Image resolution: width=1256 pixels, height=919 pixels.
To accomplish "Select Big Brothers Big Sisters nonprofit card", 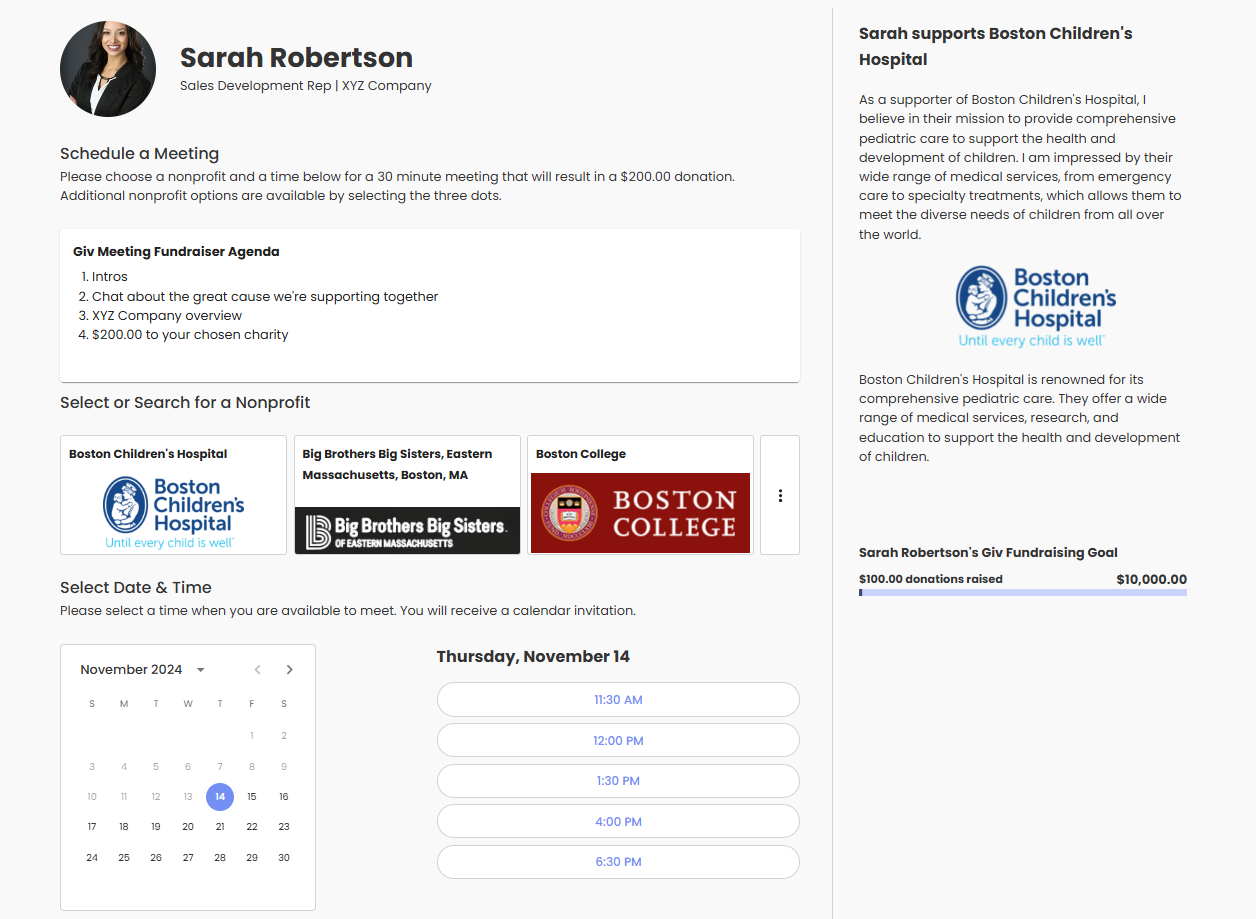I will click(x=407, y=495).
